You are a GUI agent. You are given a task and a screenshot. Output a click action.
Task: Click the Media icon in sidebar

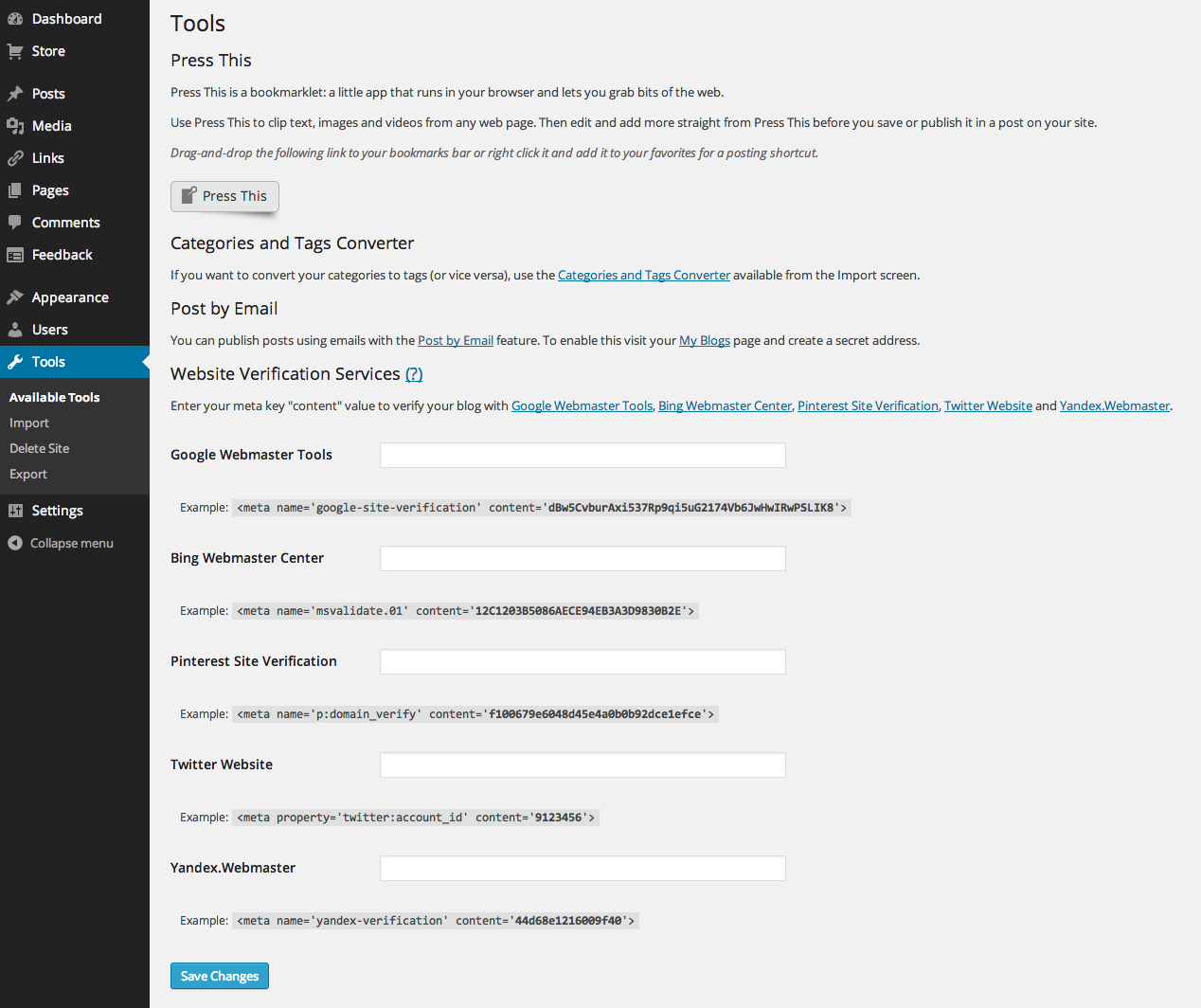pyautogui.click(x=15, y=126)
